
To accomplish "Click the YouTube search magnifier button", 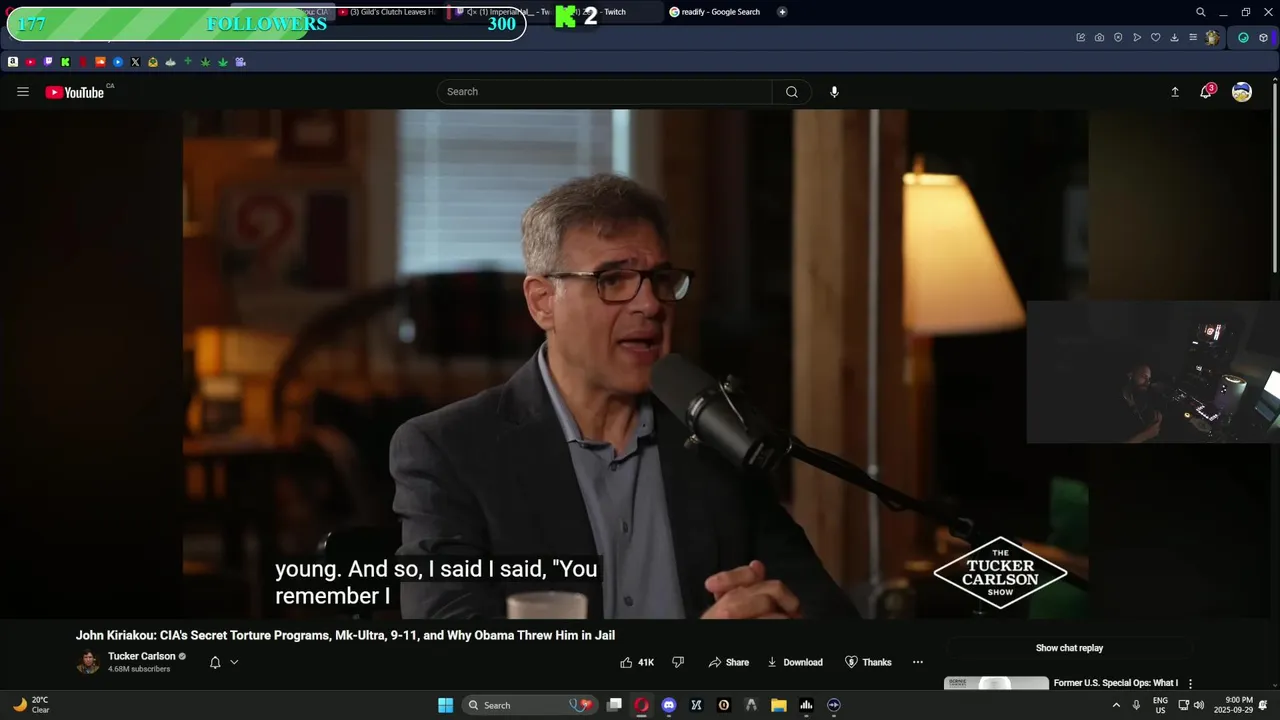I will (792, 92).
